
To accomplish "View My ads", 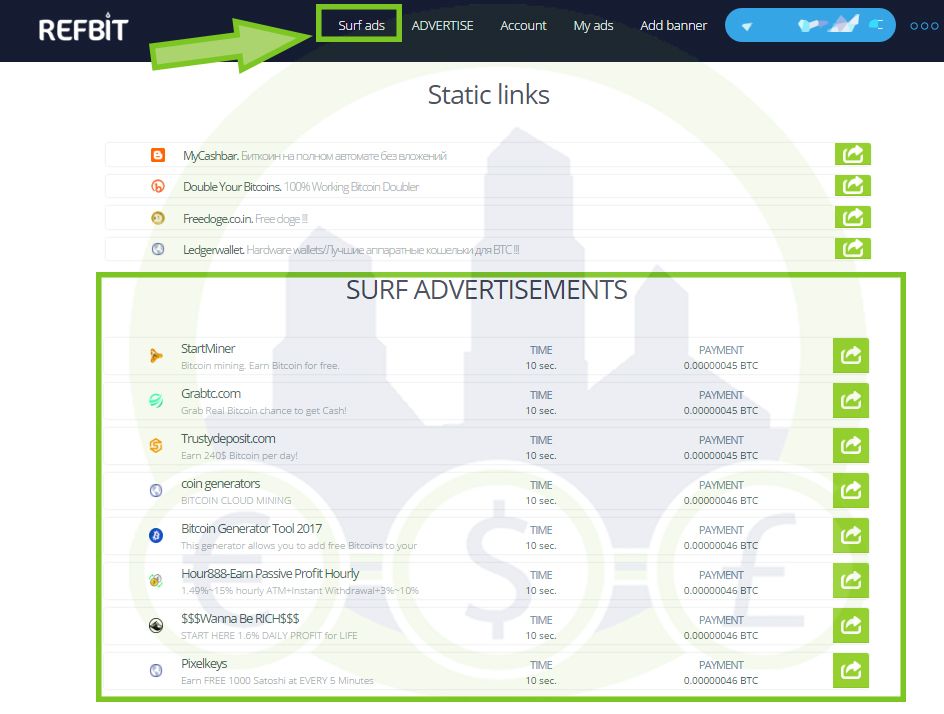I will tap(593, 26).
